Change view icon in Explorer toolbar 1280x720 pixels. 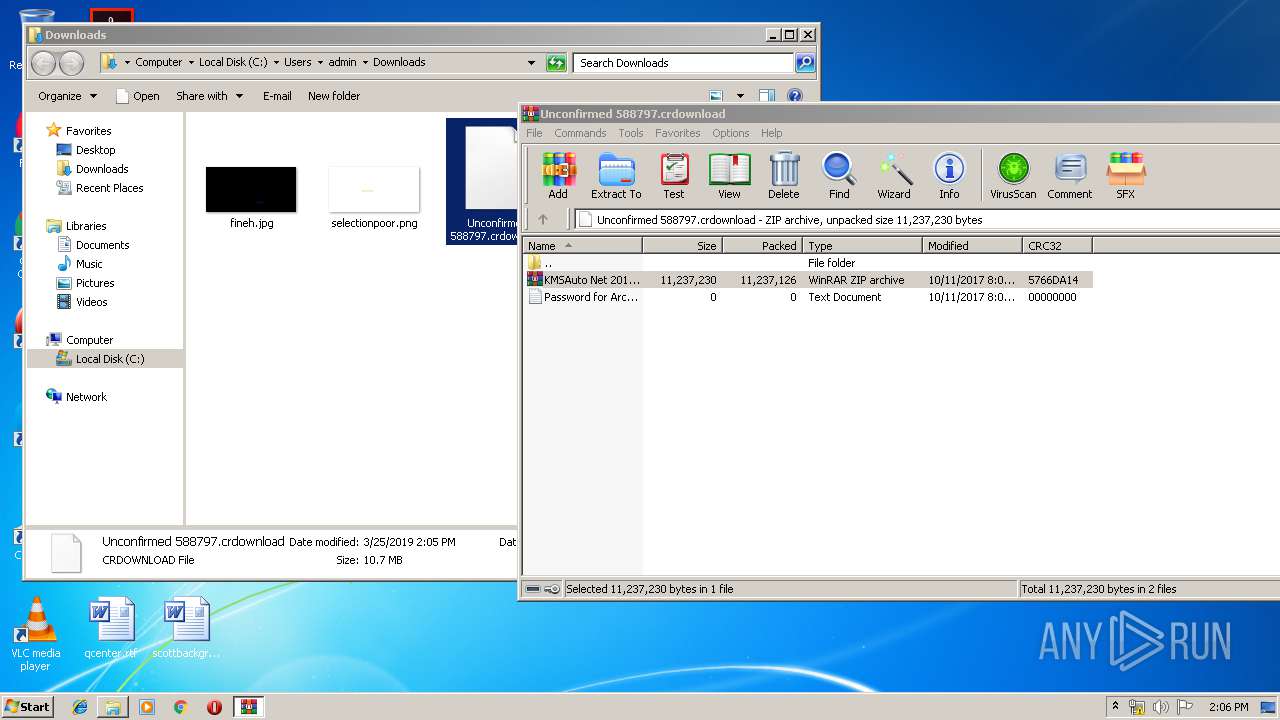click(x=717, y=96)
